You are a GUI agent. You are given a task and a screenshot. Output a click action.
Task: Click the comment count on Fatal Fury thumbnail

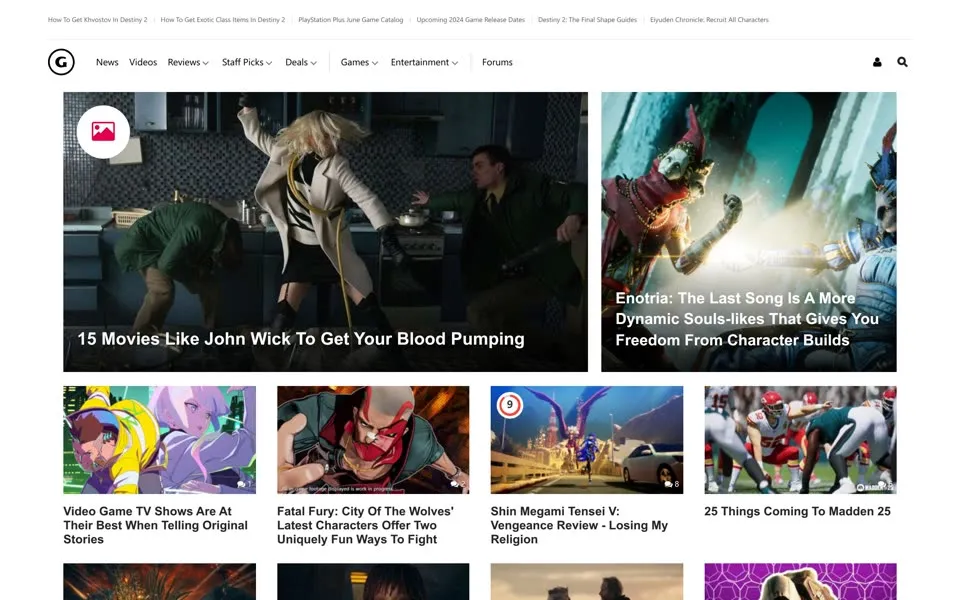tap(458, 484)
